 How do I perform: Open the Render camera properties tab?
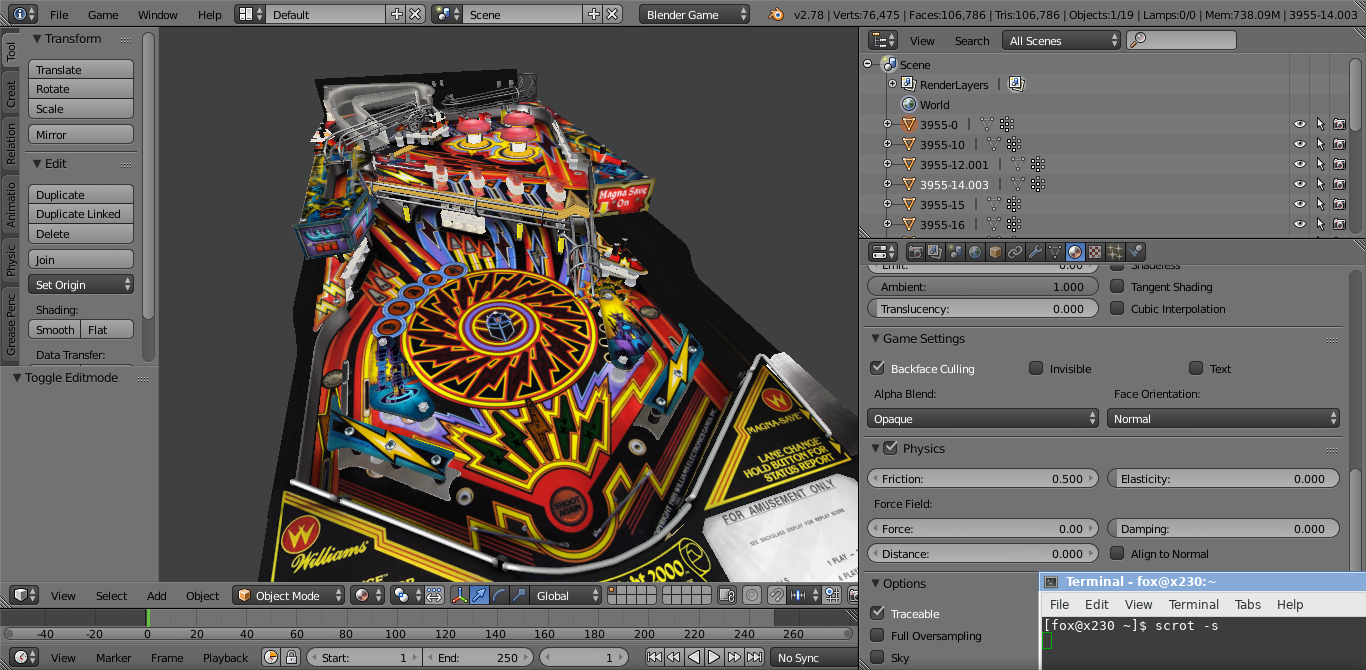point(915,252)
